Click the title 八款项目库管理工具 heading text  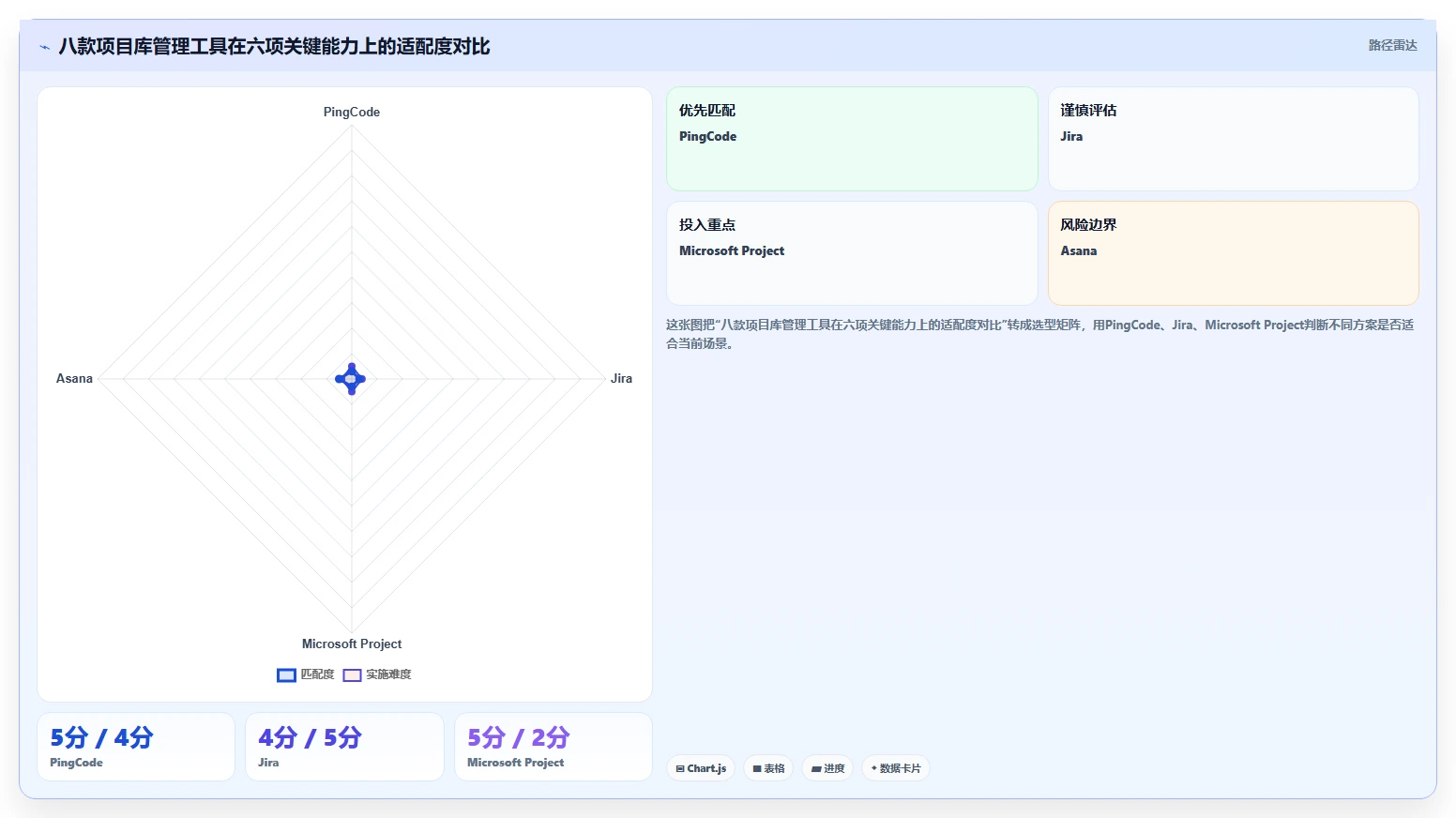pyautogui.click(x=274, y=46)
